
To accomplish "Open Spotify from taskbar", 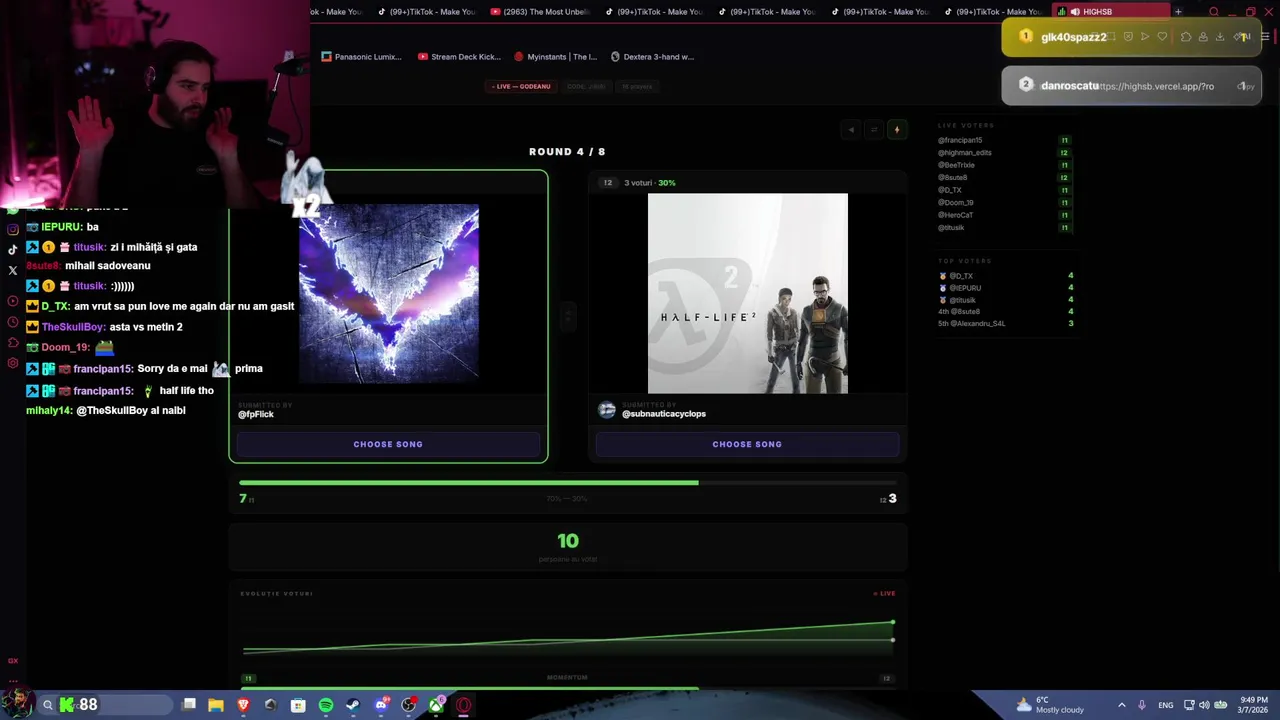I will [326, 705].
